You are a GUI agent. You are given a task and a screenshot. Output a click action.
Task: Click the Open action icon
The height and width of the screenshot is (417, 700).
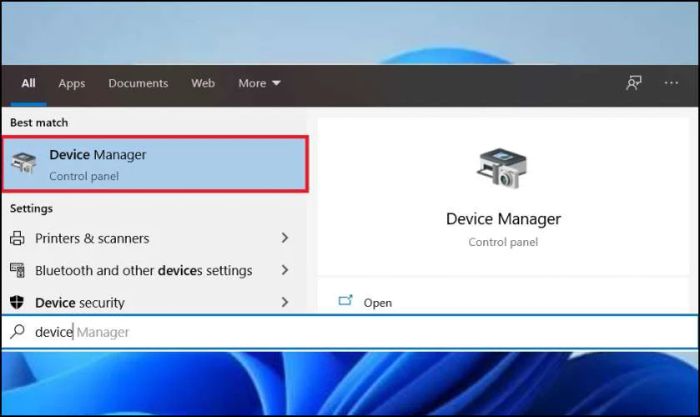346,300
